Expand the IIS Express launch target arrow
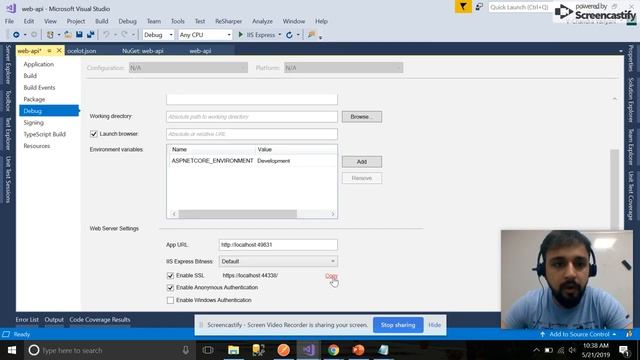The height and width of the screenshot is (360, 640). (x=280, y=35)
